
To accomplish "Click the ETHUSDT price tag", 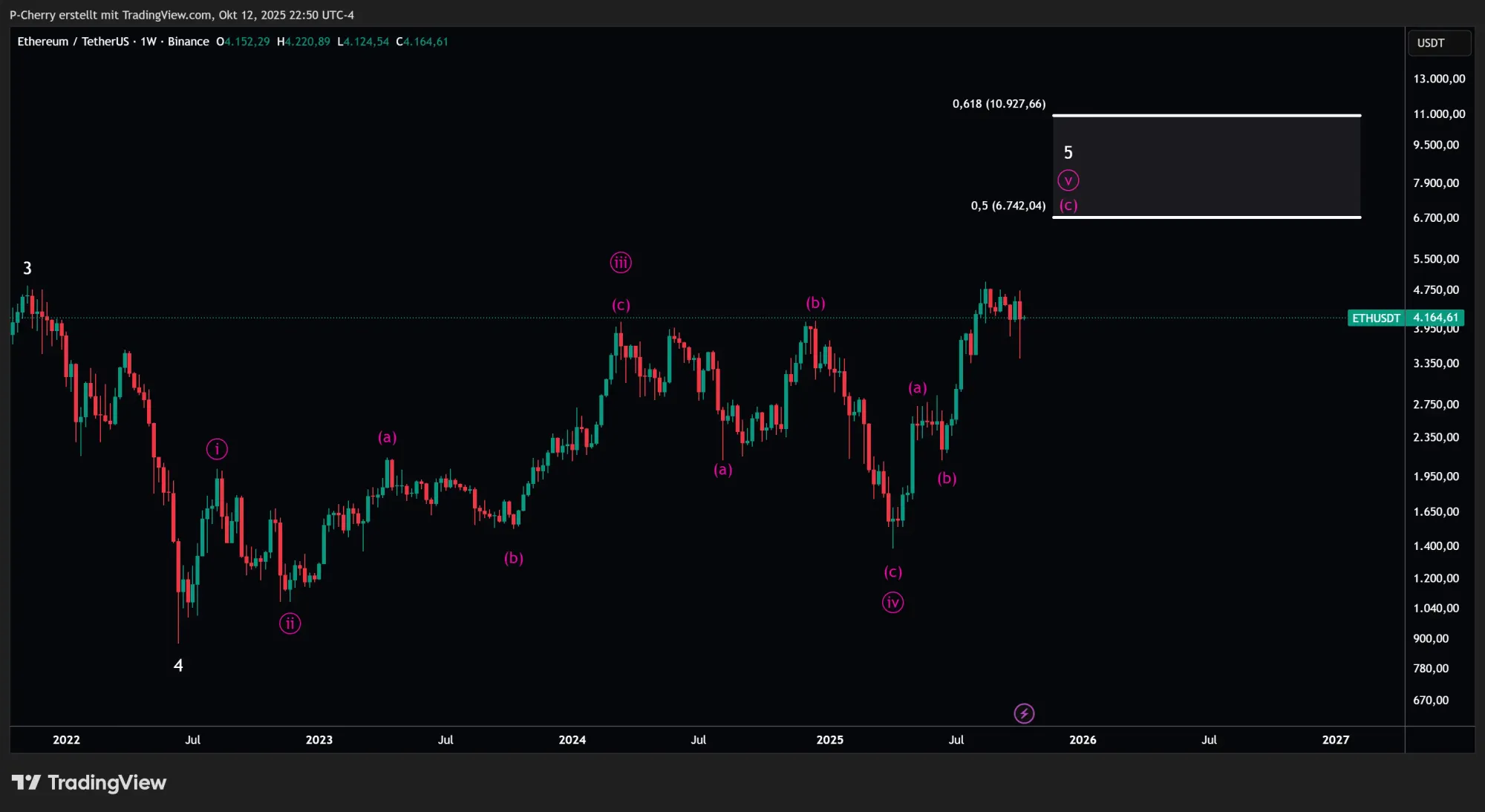I will click(1375, 318).
